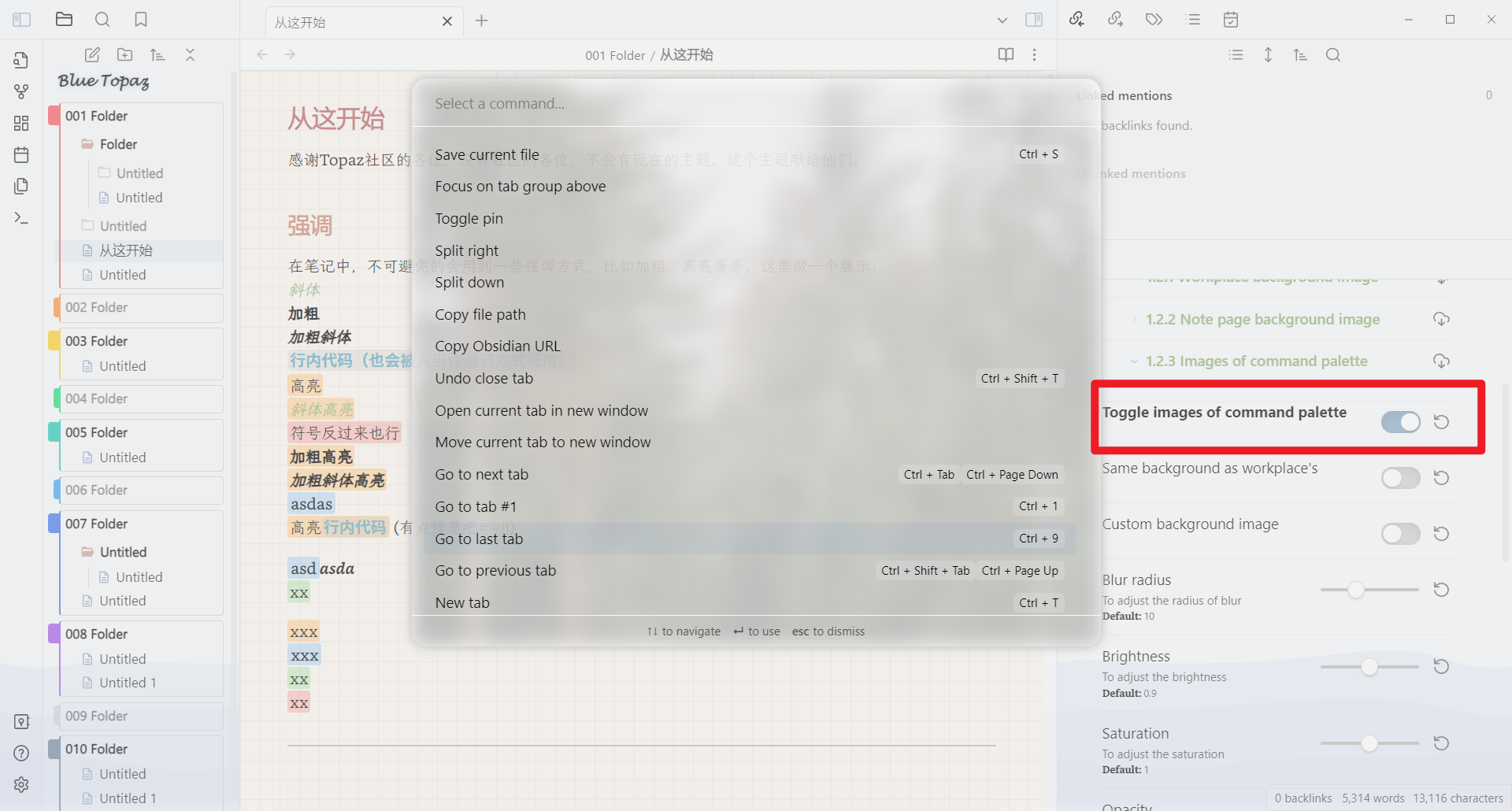Open the help icon in the ribbon
Viewport: 1512px width, 811px height.
pos(21,753)
